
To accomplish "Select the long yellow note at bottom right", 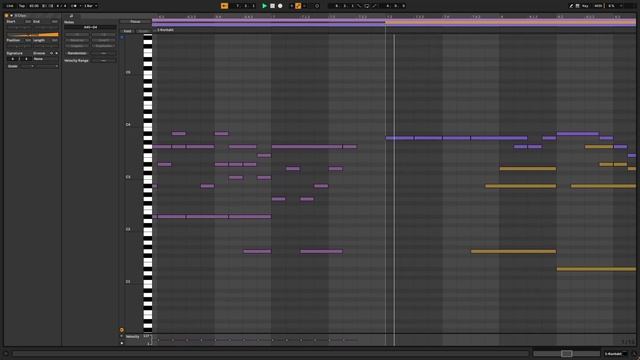I will (596, 269).
